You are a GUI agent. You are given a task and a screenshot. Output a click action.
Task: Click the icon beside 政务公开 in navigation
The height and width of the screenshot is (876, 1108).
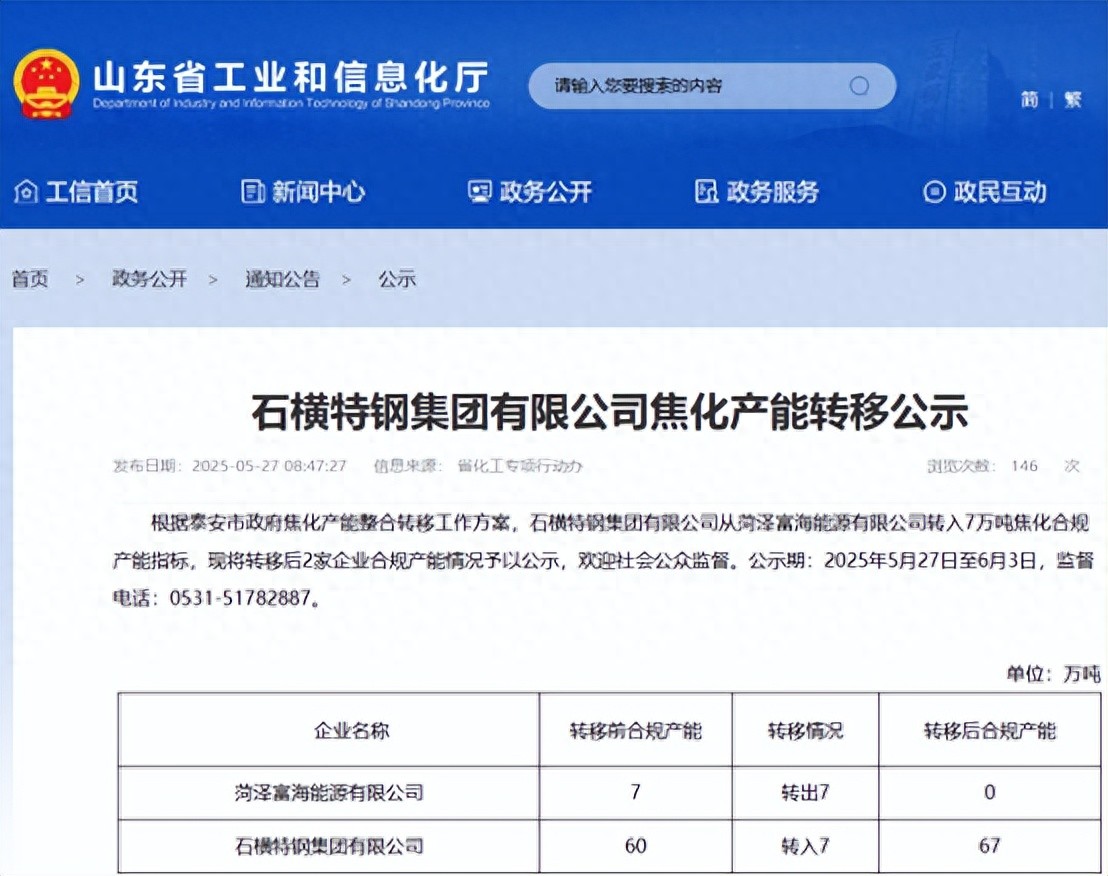[x=480, y=191]
